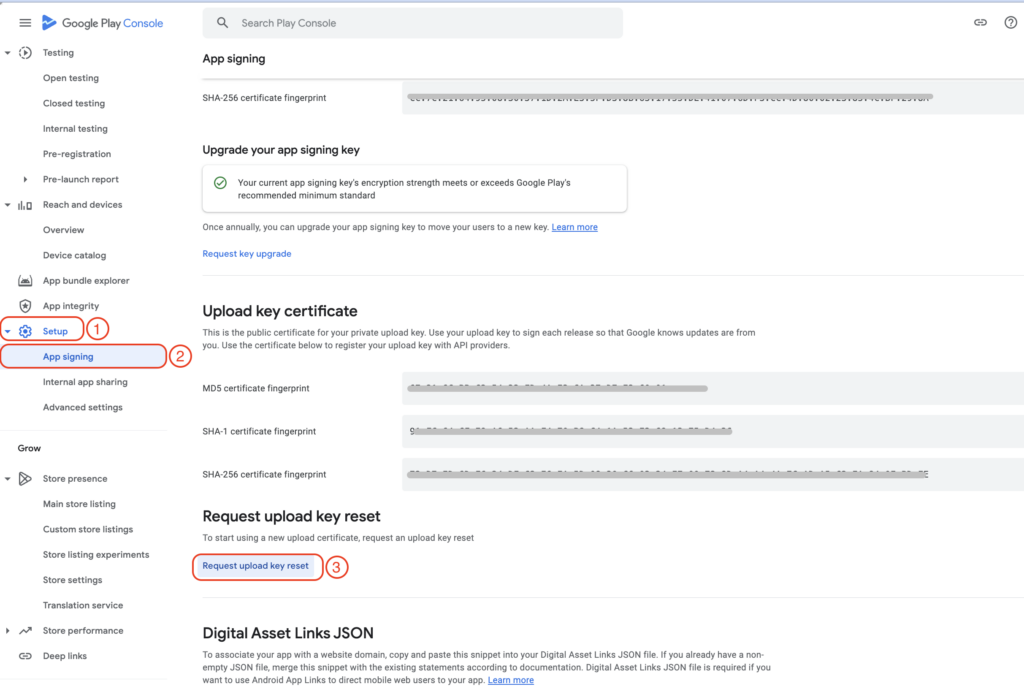Collapse the Testing section arrow
1024x689 pixels.
(8, 53)
